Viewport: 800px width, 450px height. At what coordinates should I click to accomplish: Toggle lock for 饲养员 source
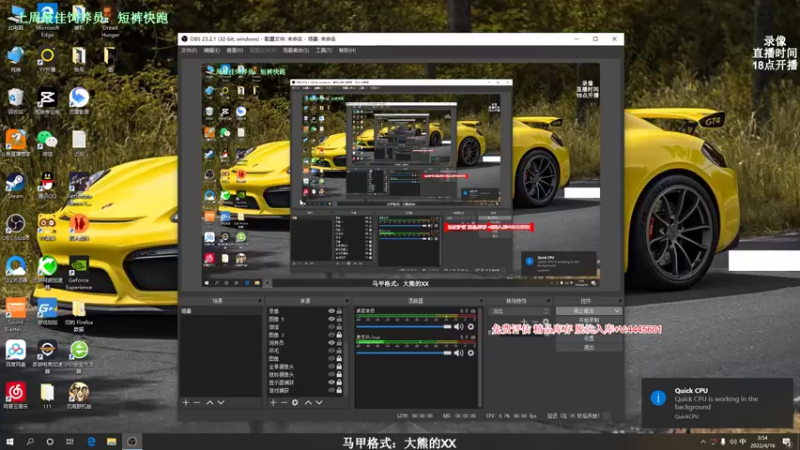coord(339,343)
